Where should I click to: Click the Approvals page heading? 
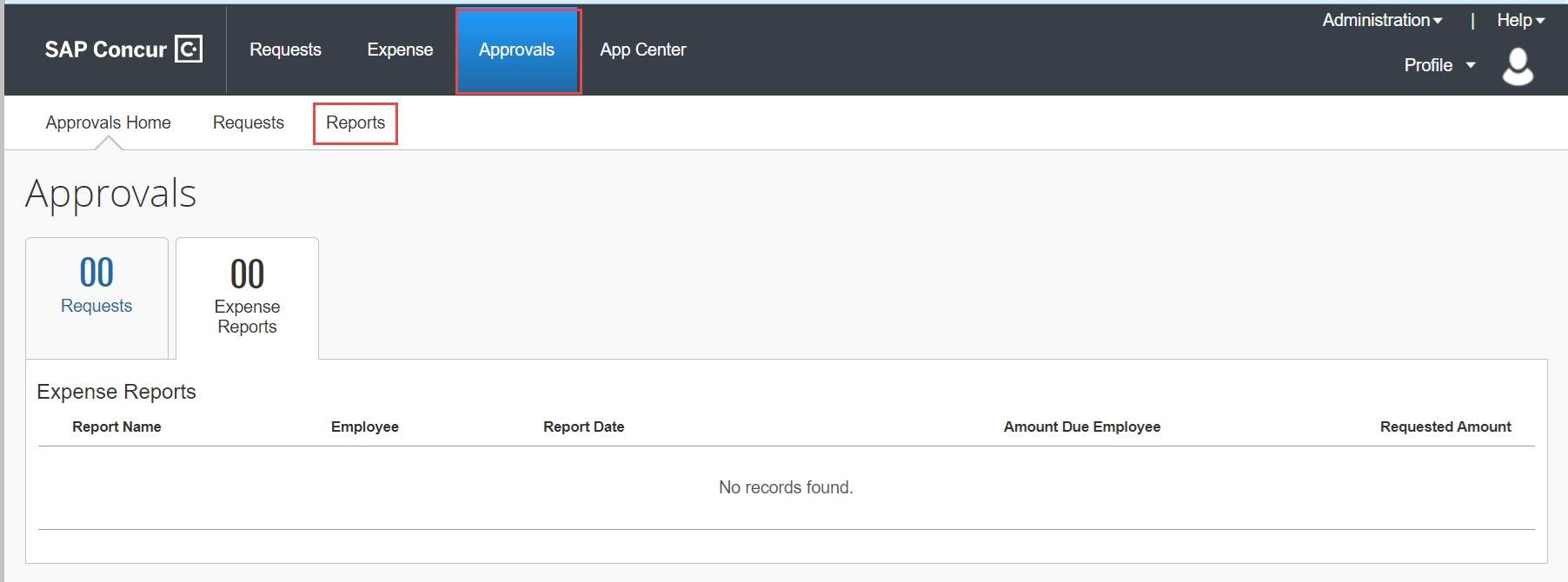coord(111,193)
